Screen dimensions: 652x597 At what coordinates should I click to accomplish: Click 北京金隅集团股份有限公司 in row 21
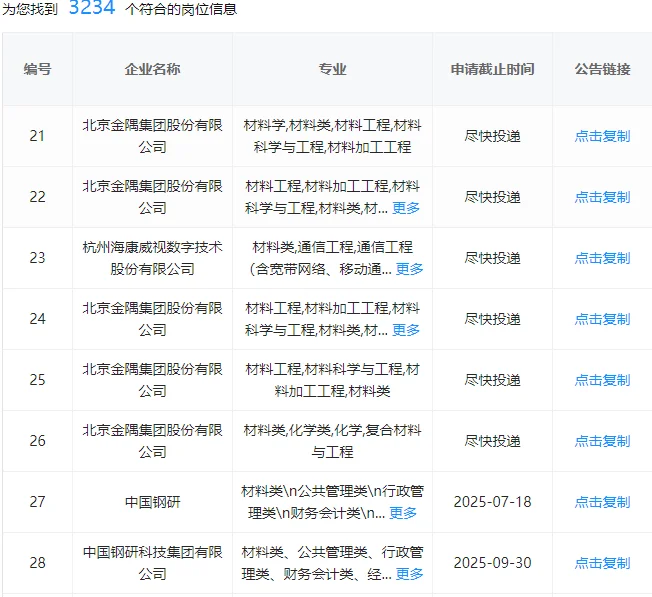pos(153,136)
